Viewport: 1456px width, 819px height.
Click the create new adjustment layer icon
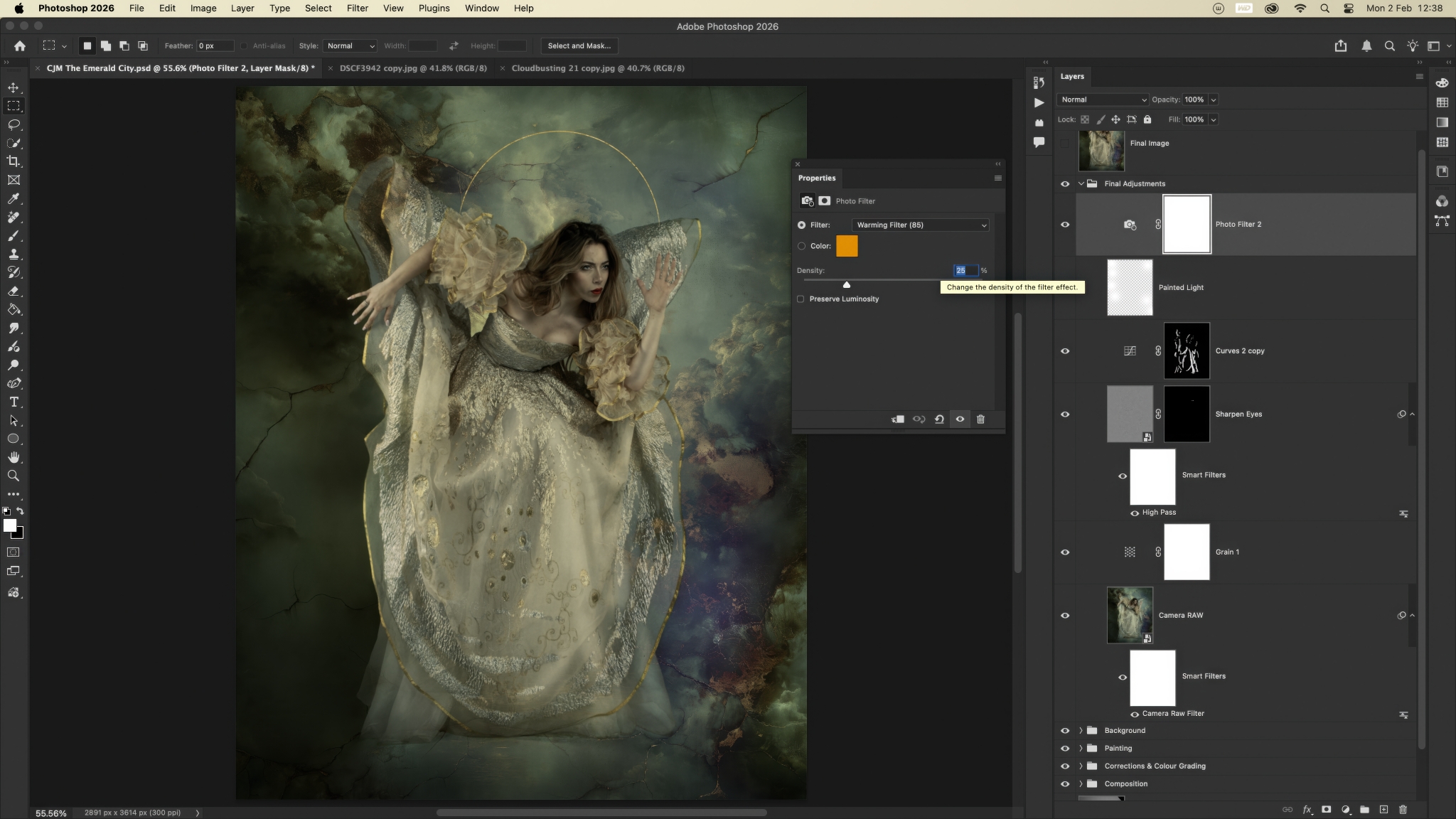click(1345, 809)
